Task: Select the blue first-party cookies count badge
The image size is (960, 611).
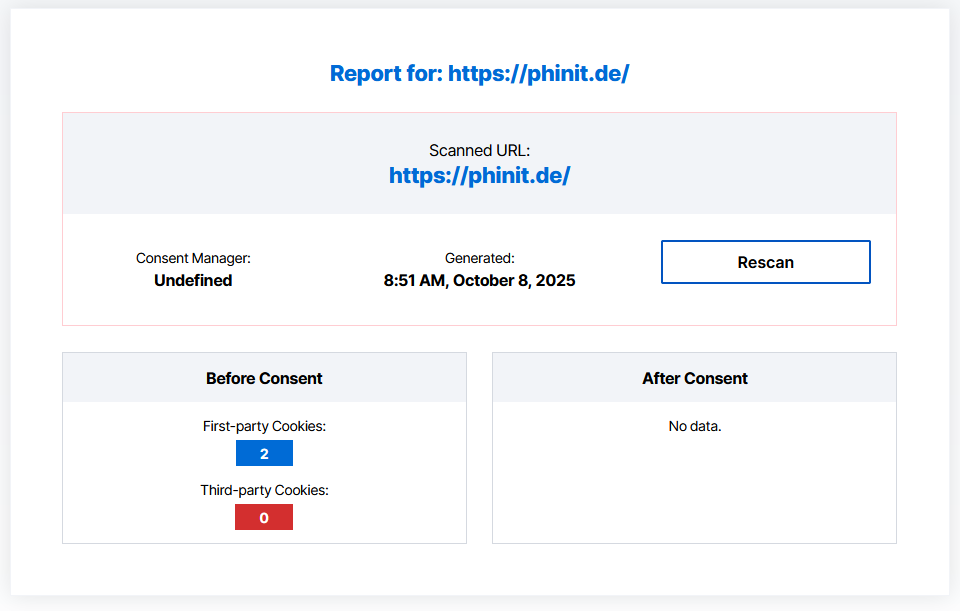Action: click(x=264, y=454)
